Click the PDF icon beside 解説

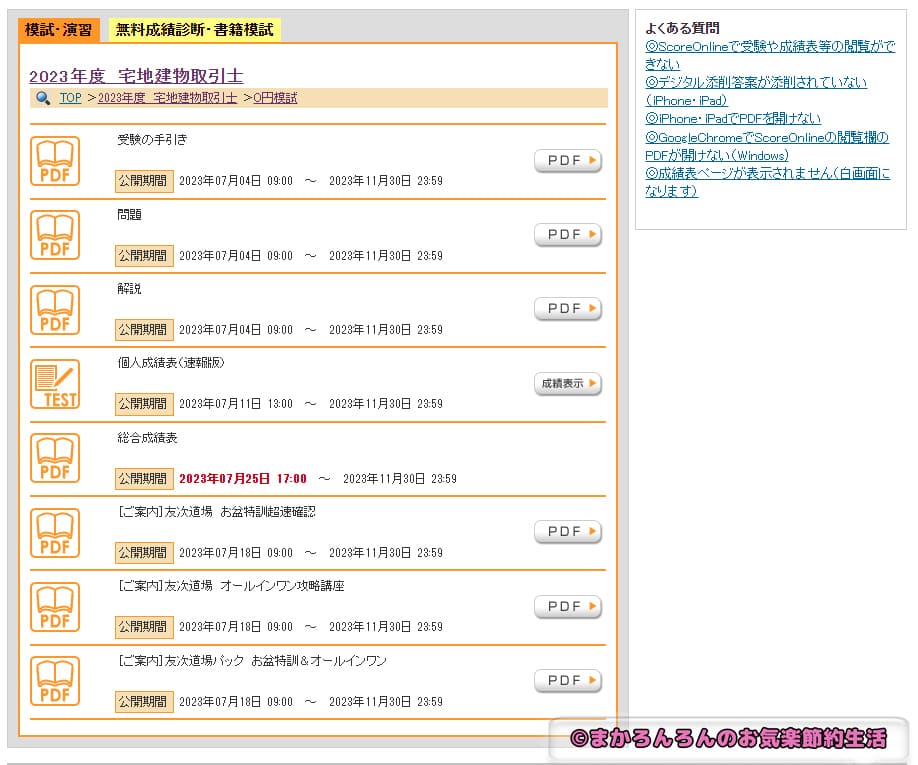click(55, 310)
